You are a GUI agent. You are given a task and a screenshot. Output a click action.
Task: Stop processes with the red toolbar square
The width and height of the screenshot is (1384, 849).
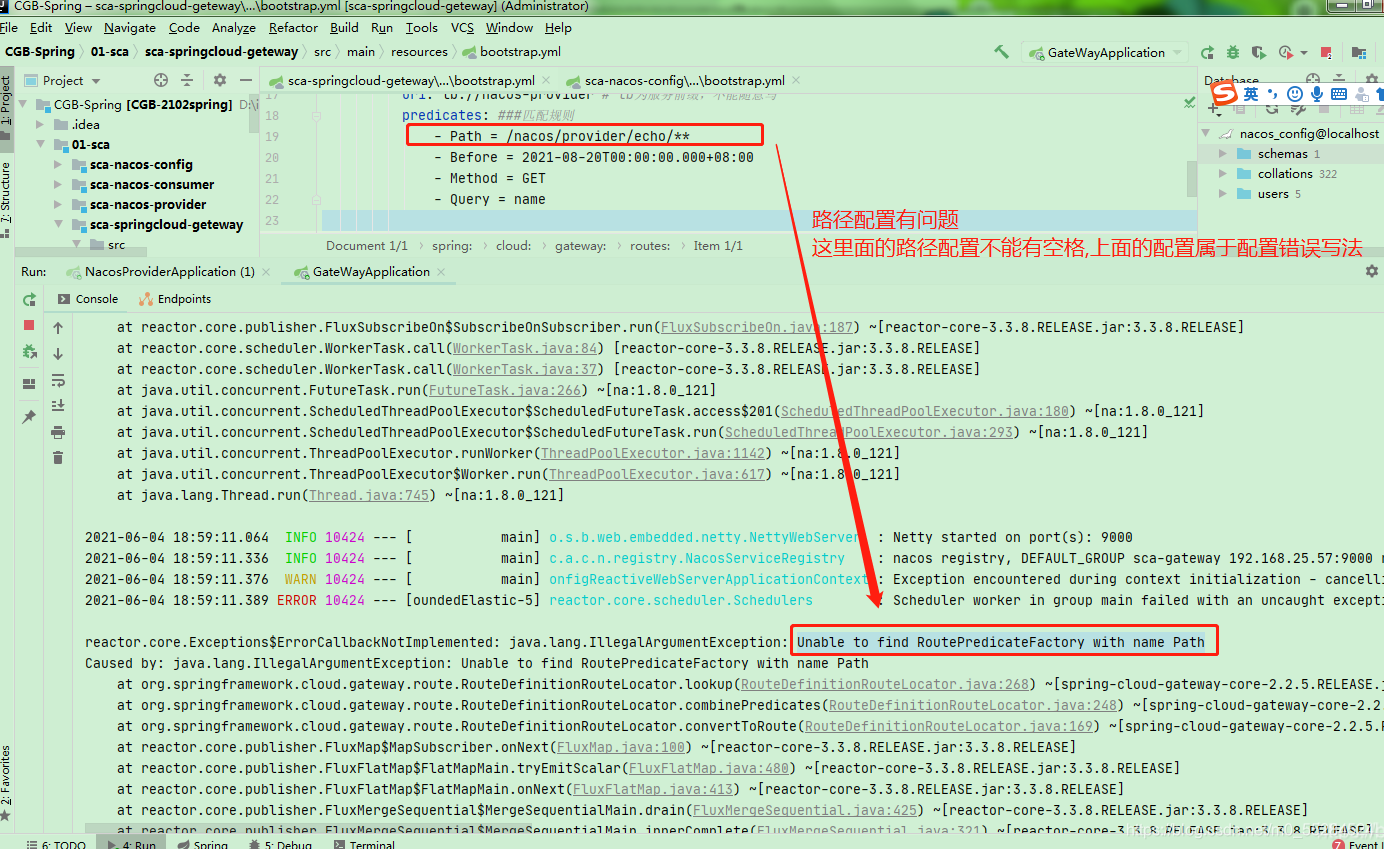click(x=1326, y=52)
